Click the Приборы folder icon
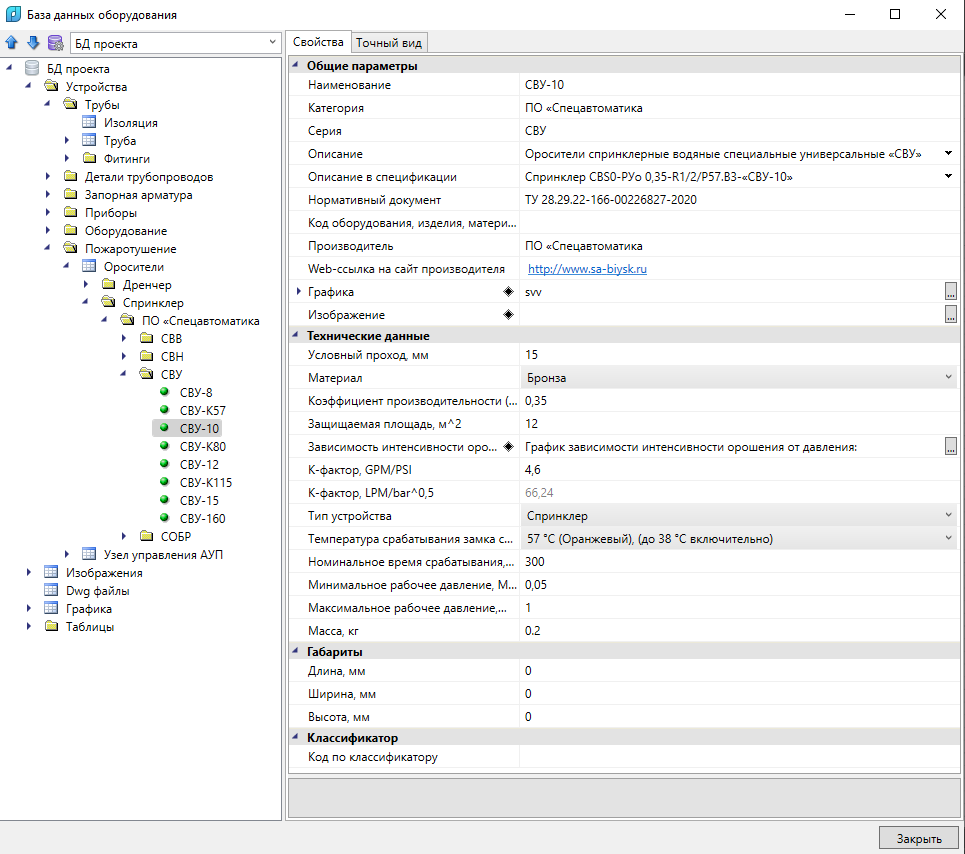Image resolution: width=965 pixels, height=854 pixels. (x=71, y=212)
